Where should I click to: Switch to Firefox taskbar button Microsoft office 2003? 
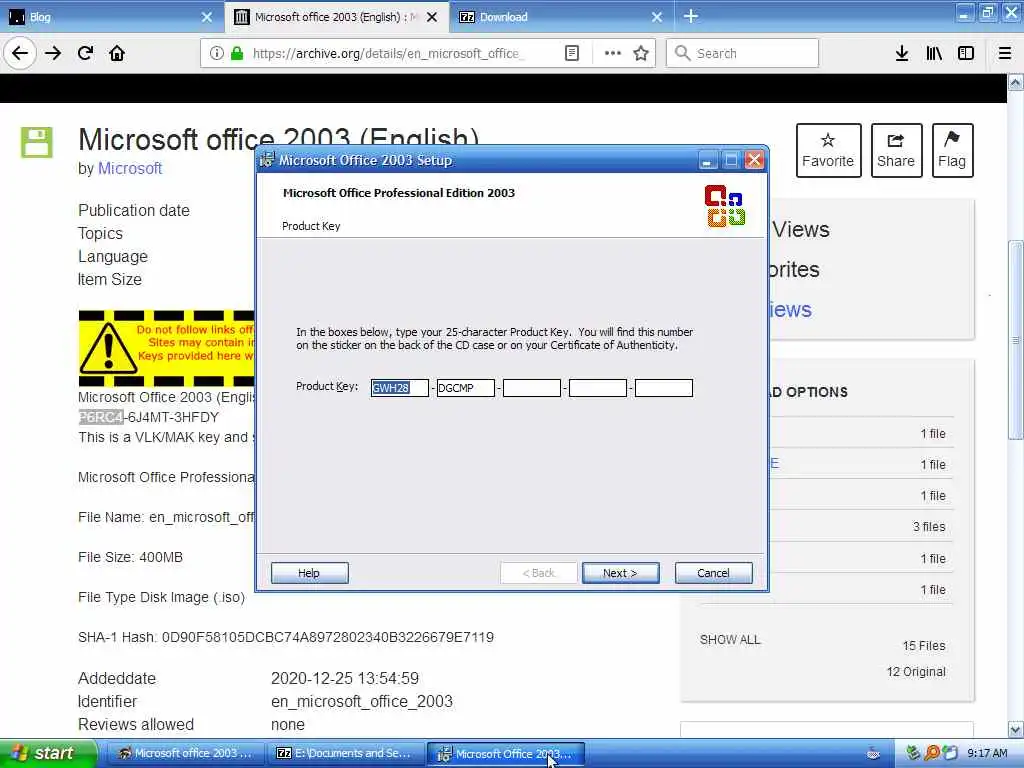pyautogui.click(x=185, y=753)
